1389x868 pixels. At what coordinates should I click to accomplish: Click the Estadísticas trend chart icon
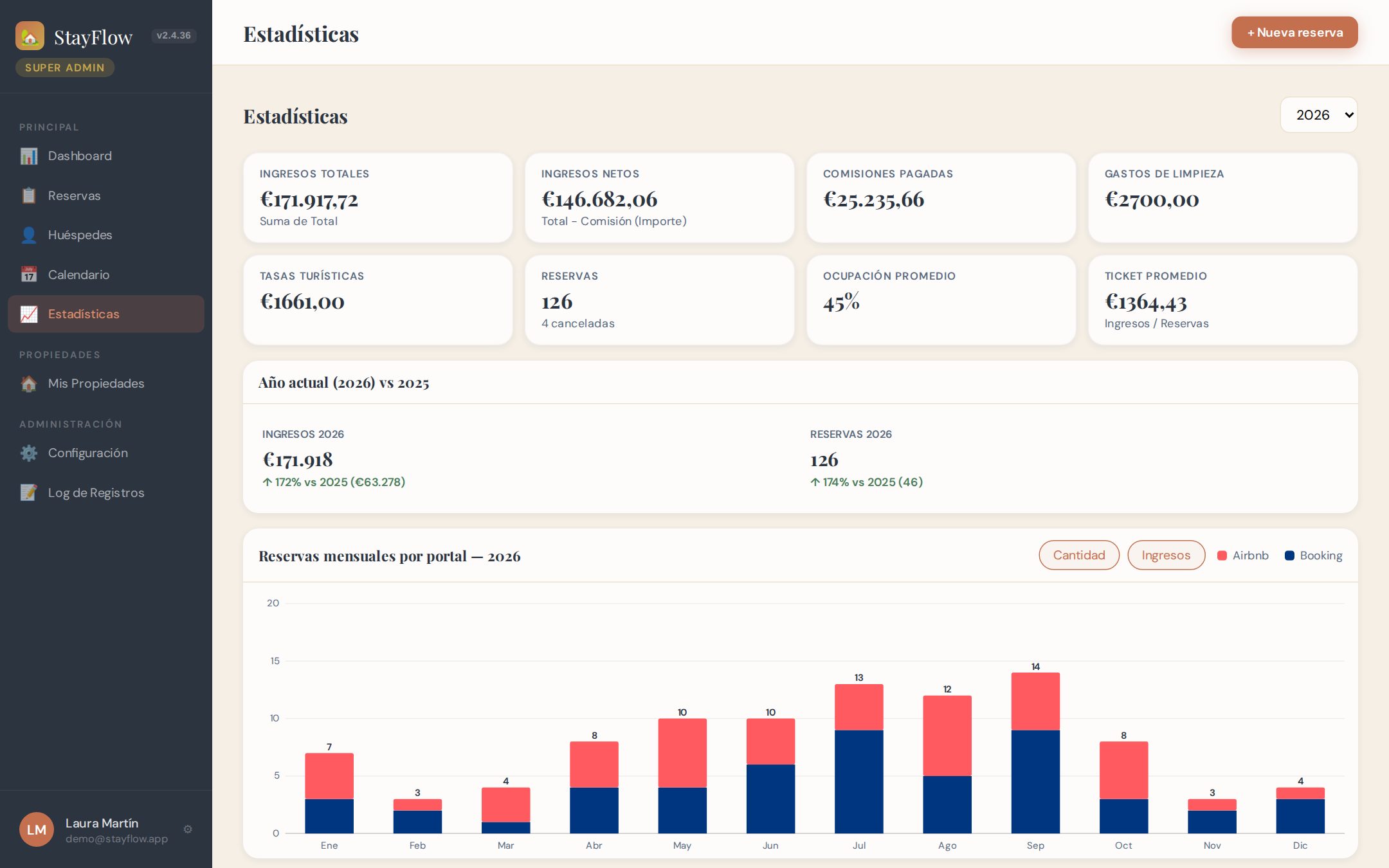(29, 314)
